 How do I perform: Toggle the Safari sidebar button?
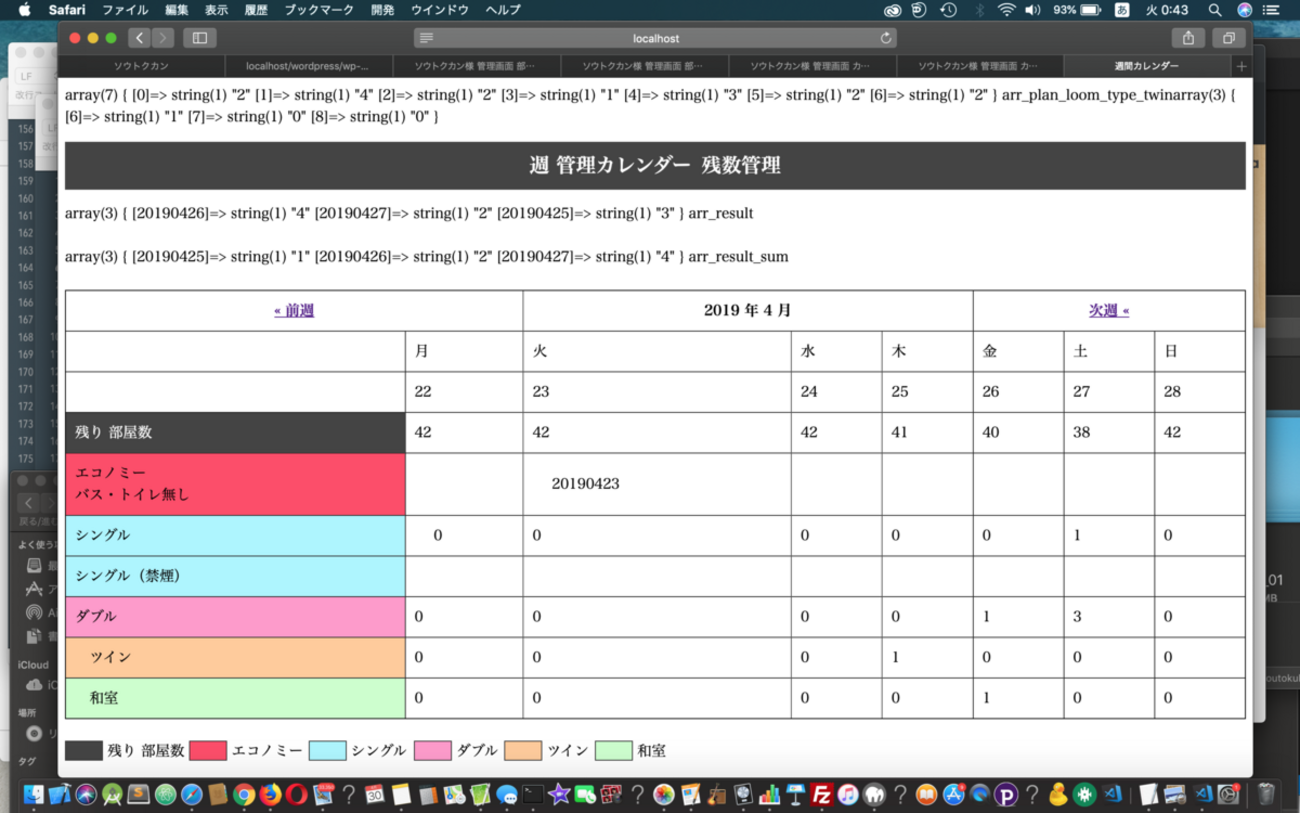pos(200,38)
